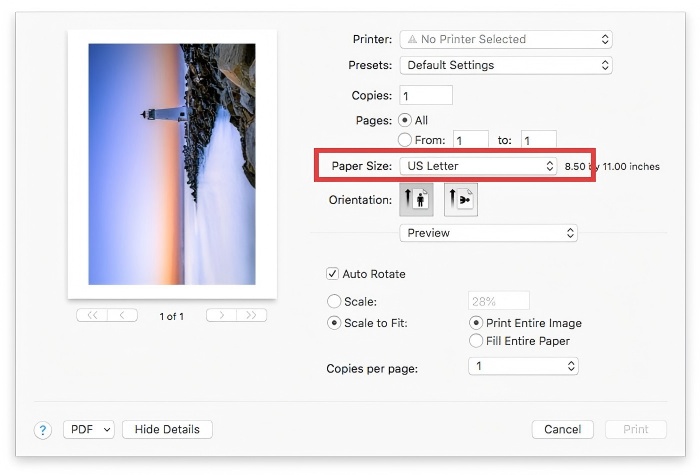Viewport: 700px width, 475px height.
Task: Click the Copies input field
Action: (x=426, y=96)
